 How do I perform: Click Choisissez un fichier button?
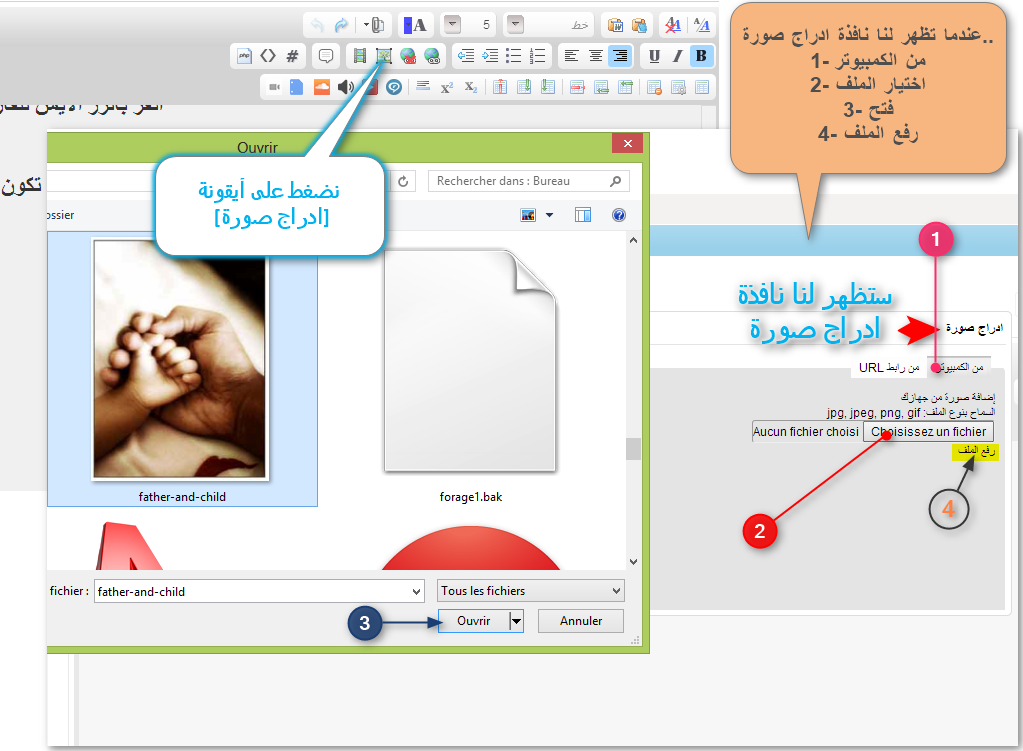pos(928,432)
